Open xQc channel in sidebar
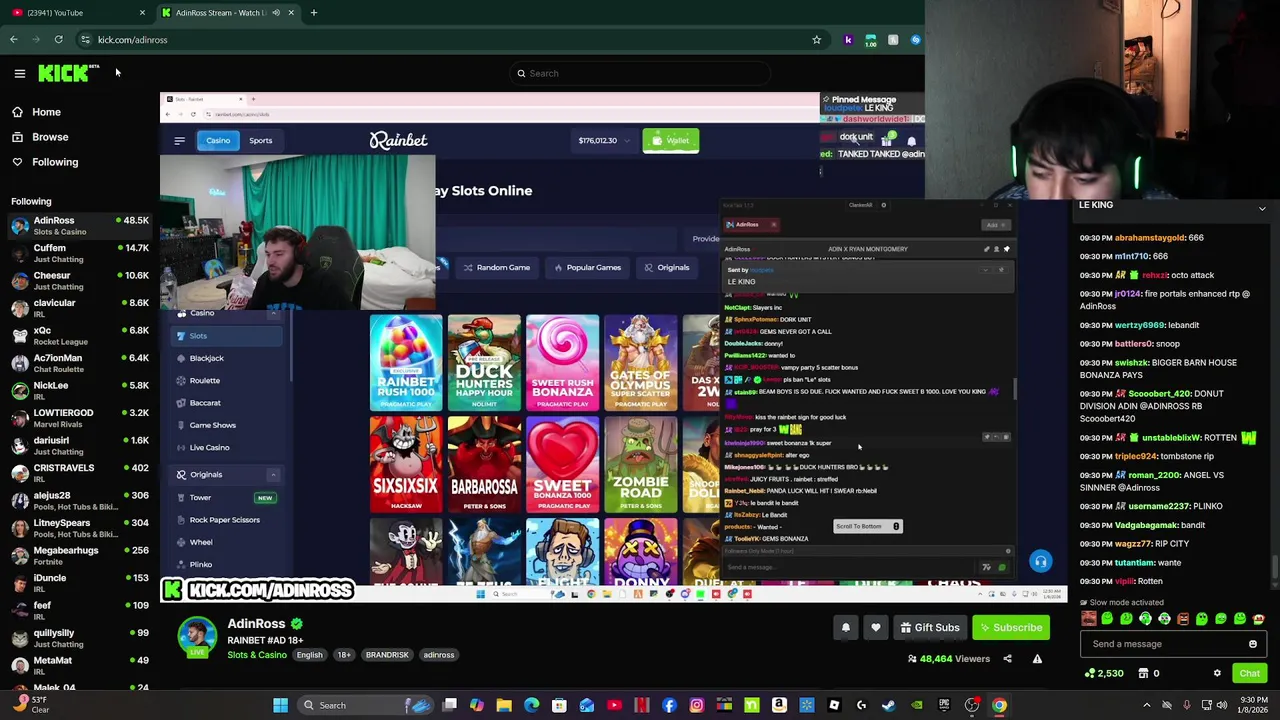Screen dimensions: 1280x720 click(x=78, y=336)
